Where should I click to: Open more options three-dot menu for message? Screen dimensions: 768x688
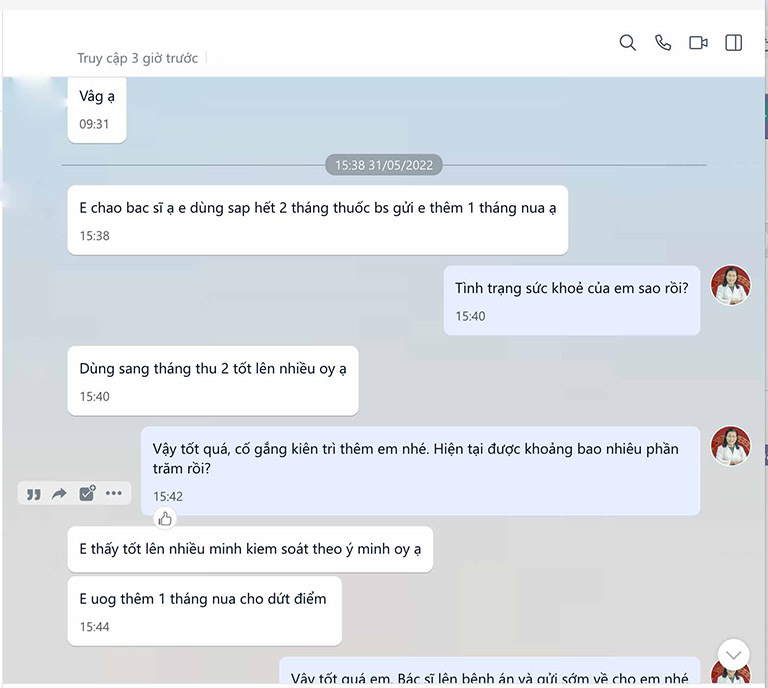[x=114, y=493]
